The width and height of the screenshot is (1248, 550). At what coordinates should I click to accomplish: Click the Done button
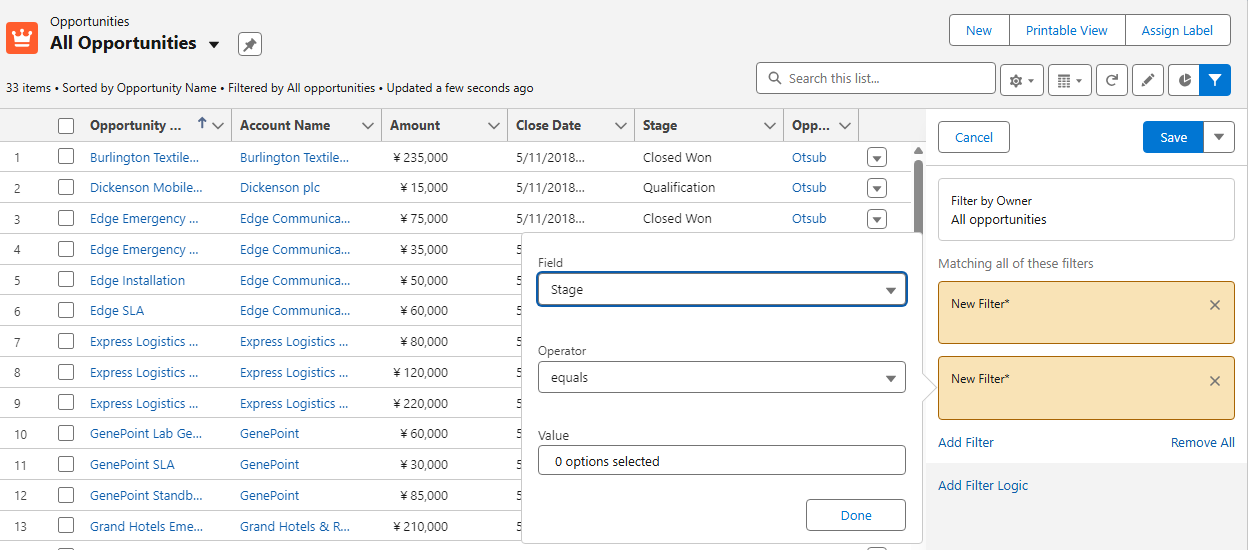855,515
